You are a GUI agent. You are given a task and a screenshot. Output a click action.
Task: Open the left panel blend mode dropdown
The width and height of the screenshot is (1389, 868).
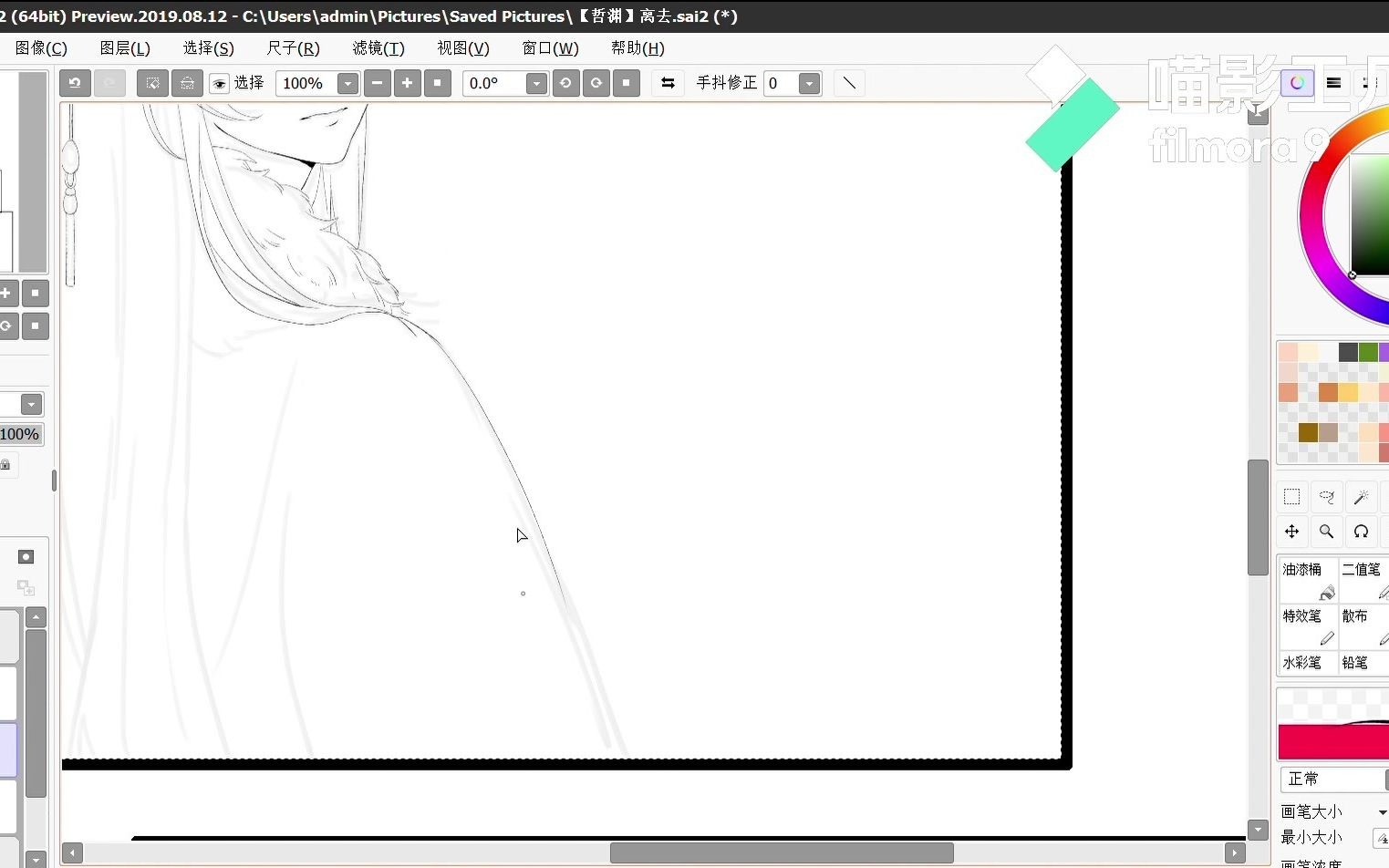32,404
